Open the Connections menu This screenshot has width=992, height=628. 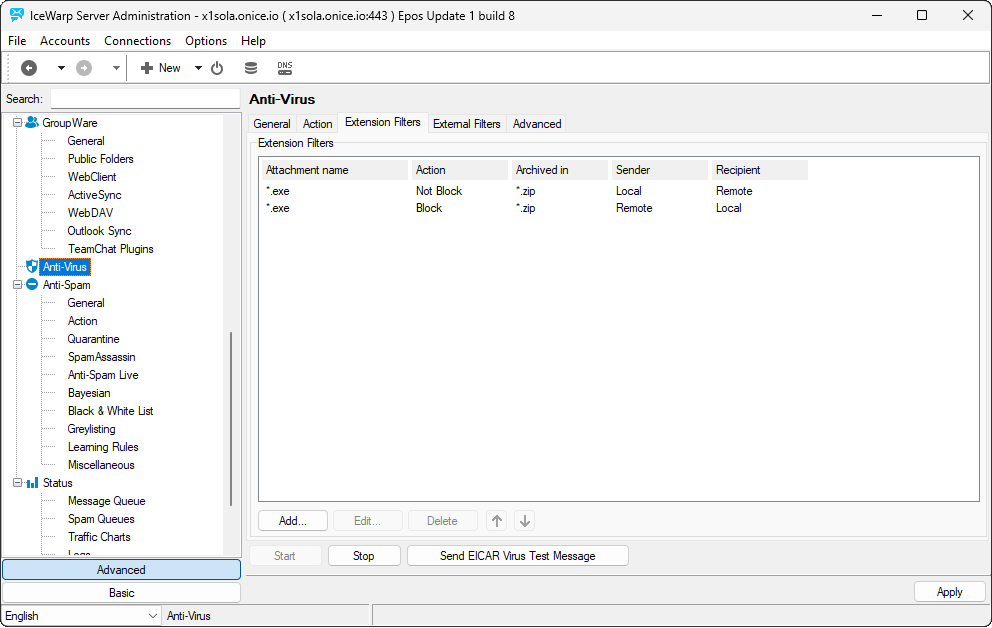click(137, 40)
